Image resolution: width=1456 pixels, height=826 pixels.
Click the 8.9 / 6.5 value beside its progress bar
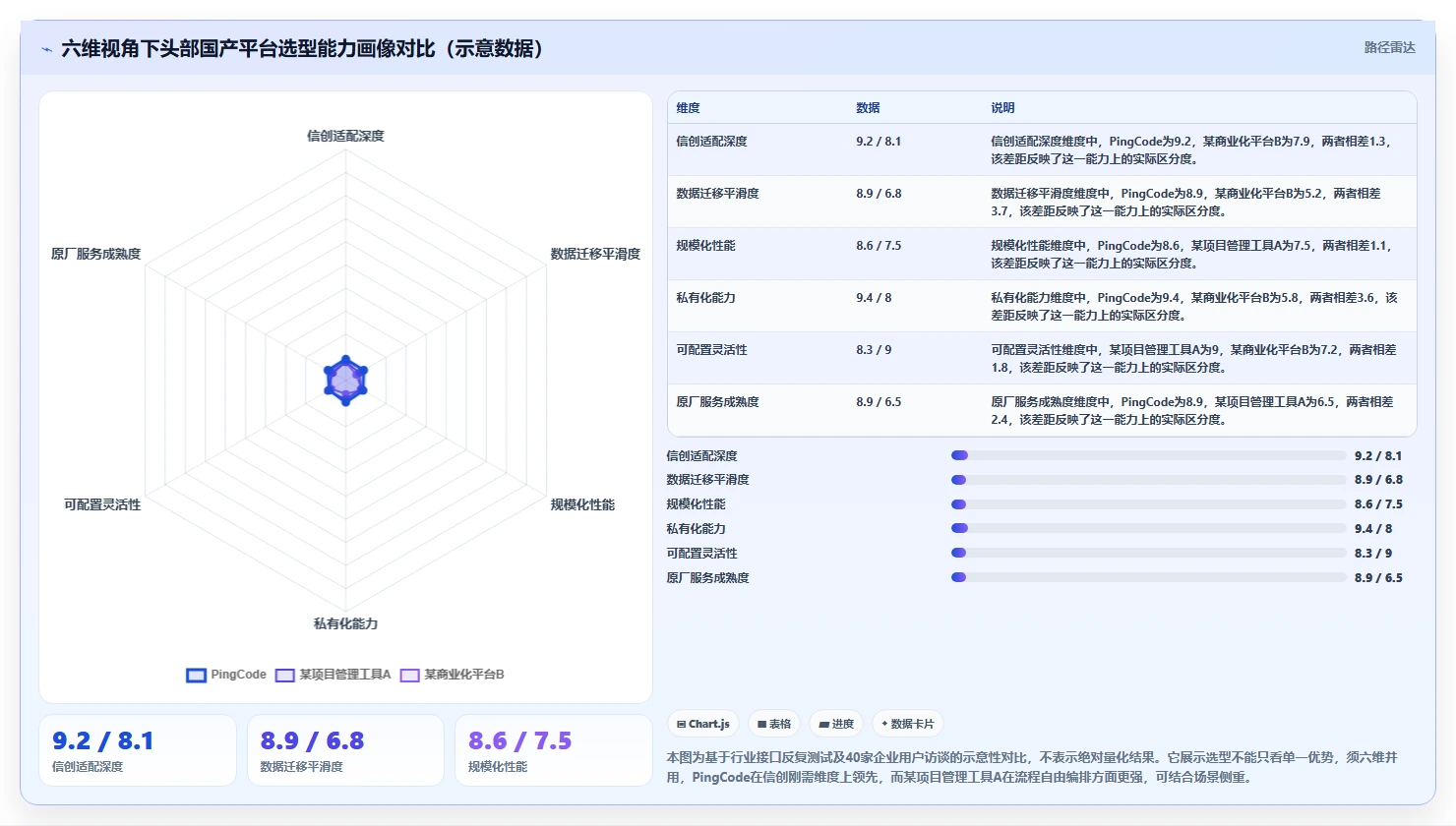[1378, 578]
